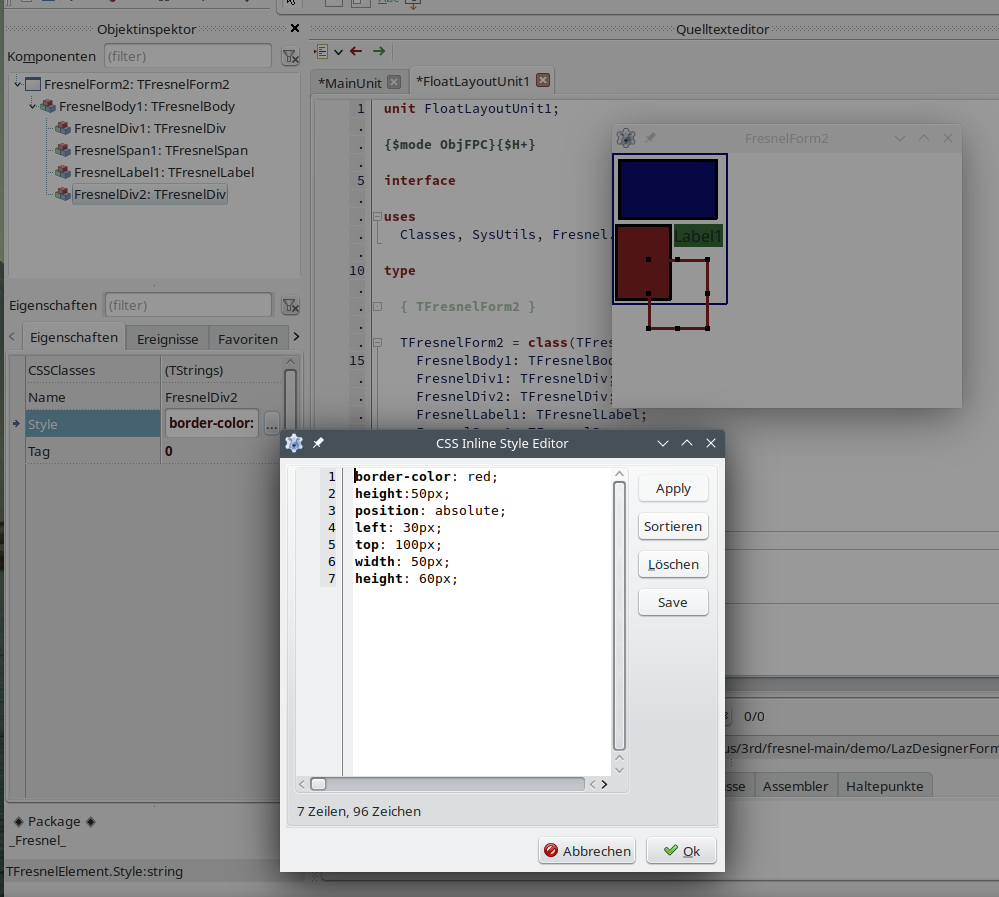Click the Sortieren button
The height and width of the screenshot is (897, 999).
673,526
